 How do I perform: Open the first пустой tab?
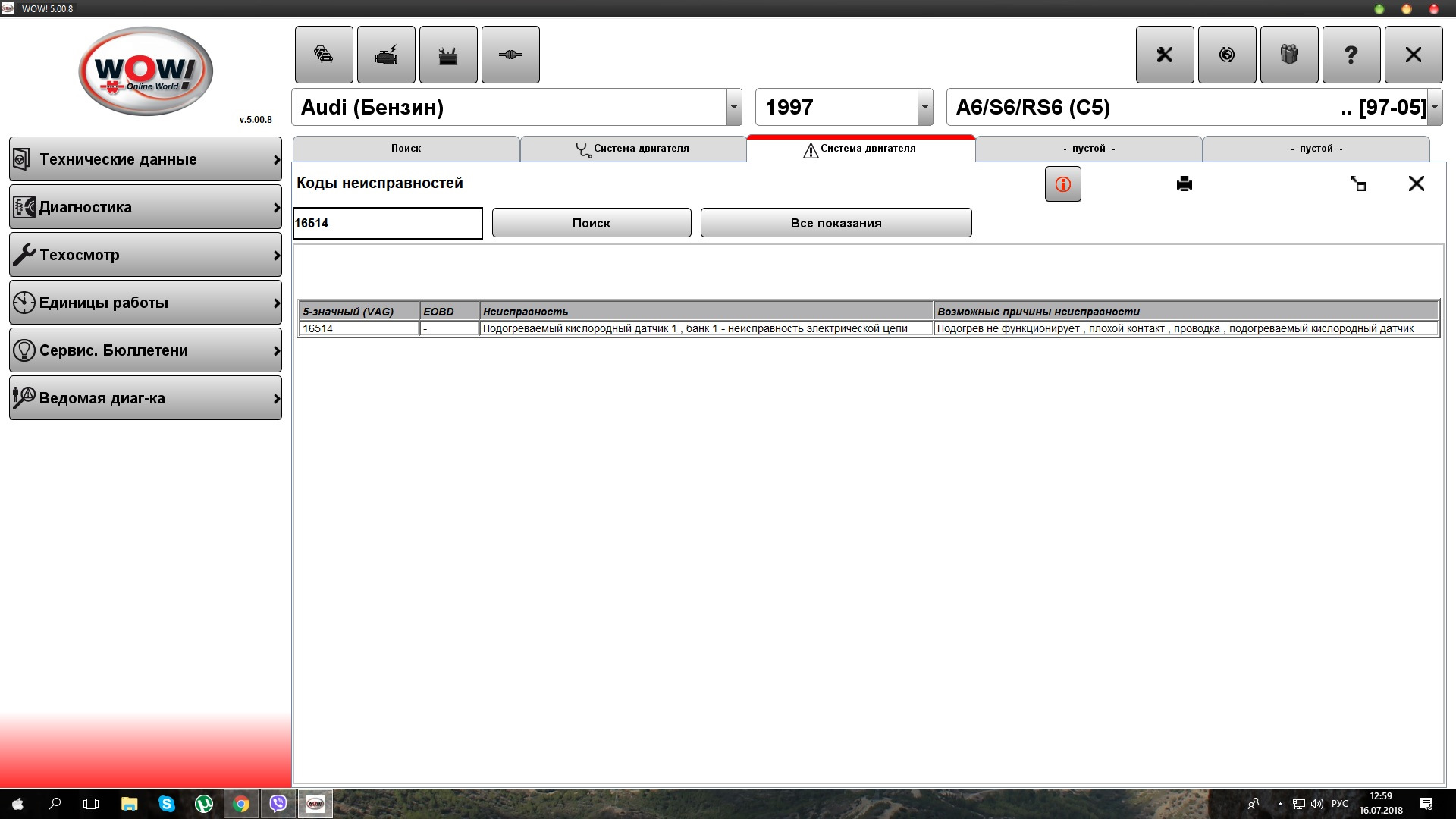click(x=1089, y=149)
